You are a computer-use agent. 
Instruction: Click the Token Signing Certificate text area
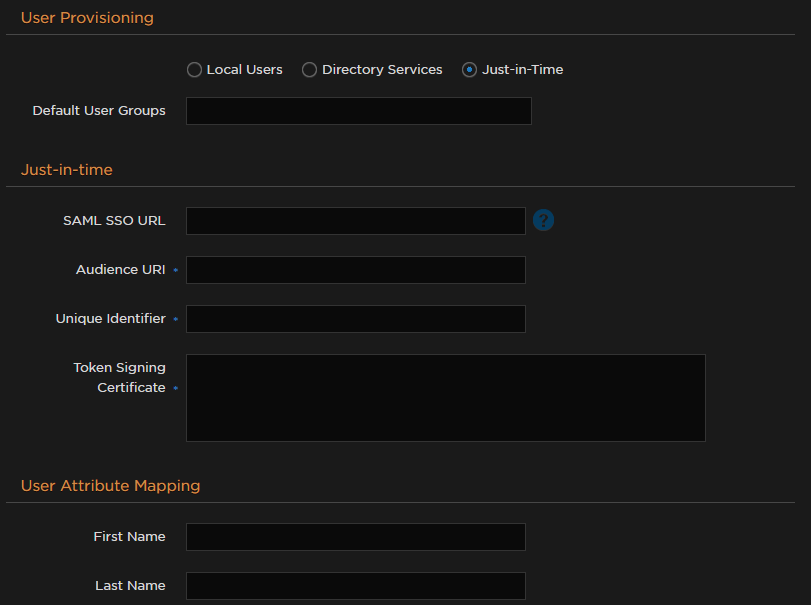pyautogui.click(x=445, y=397)
